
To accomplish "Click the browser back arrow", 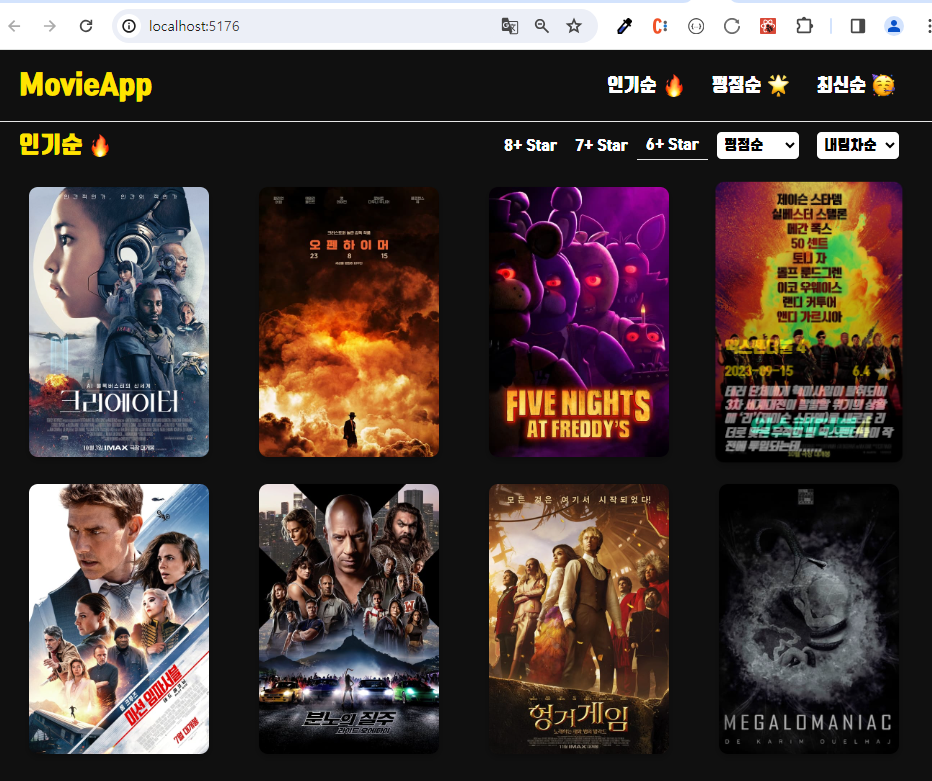I will [x=15, y=26].
